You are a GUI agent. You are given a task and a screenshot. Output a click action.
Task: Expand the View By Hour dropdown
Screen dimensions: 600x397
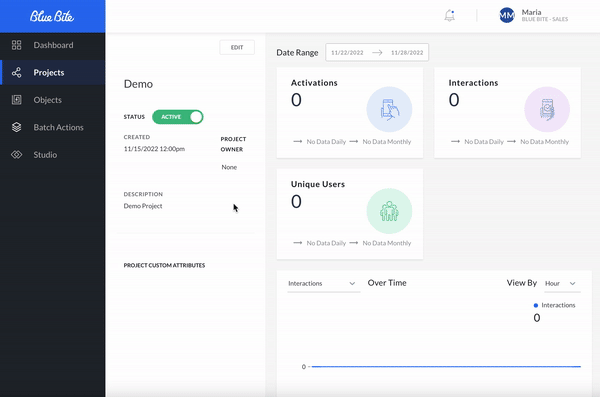[x=562, y=283]
